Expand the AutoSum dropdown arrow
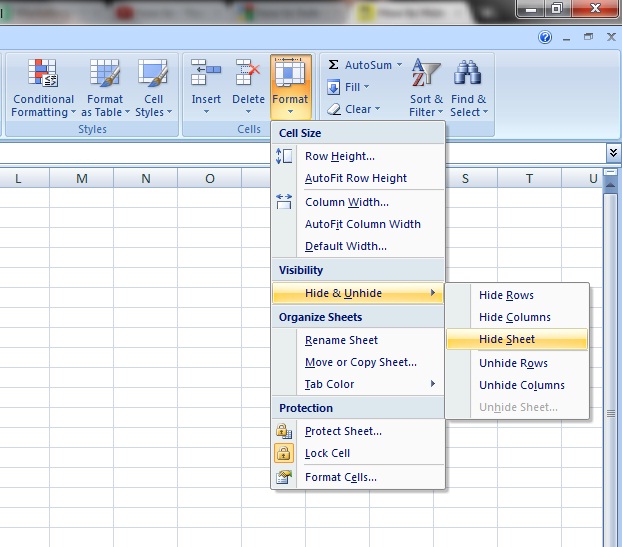 point(399,65)
